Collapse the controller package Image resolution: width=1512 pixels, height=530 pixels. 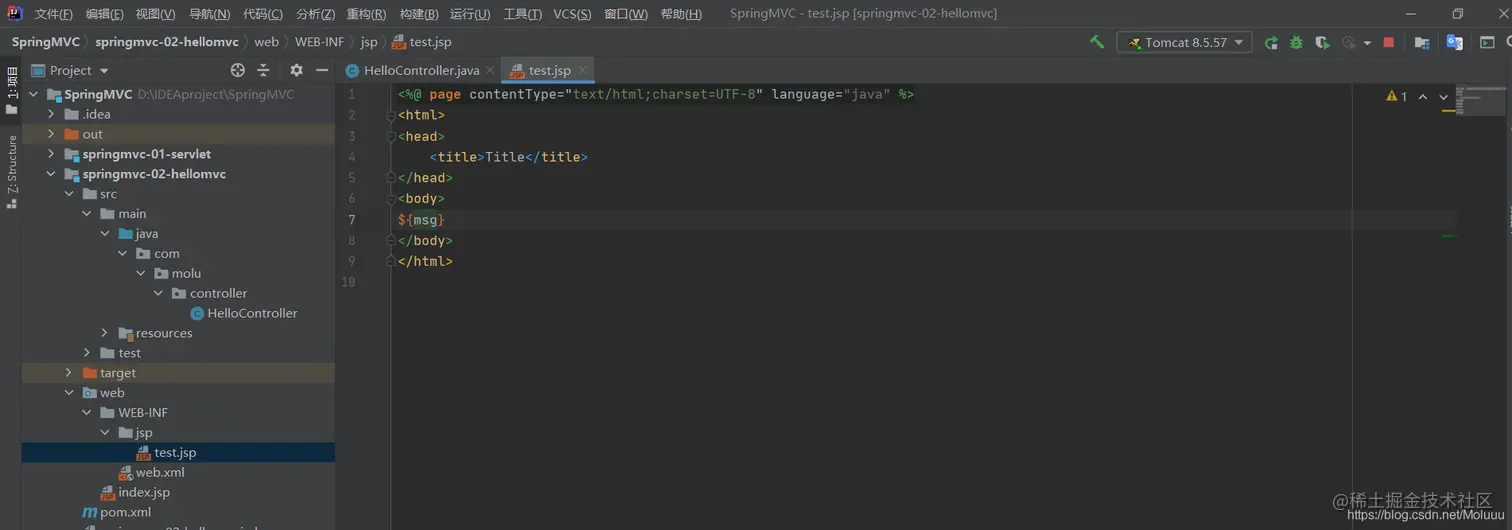pyautogui.click(x=158, y=293)
